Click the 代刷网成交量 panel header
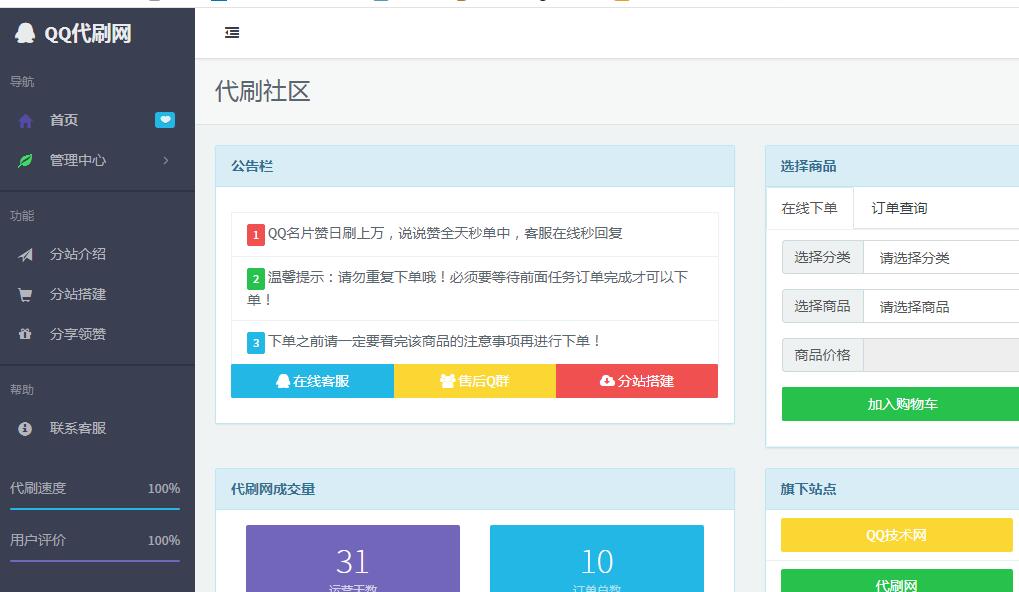Image resolution: width=1019 pixels, height=592 pixels. click(475, 489)
